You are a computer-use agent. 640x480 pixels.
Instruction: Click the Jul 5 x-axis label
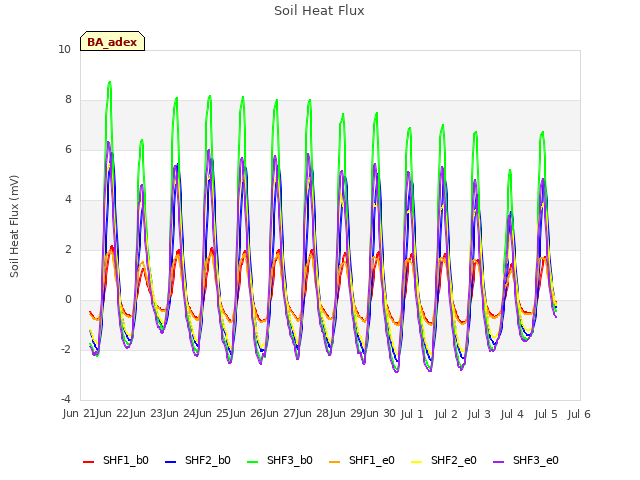point(546,414)
